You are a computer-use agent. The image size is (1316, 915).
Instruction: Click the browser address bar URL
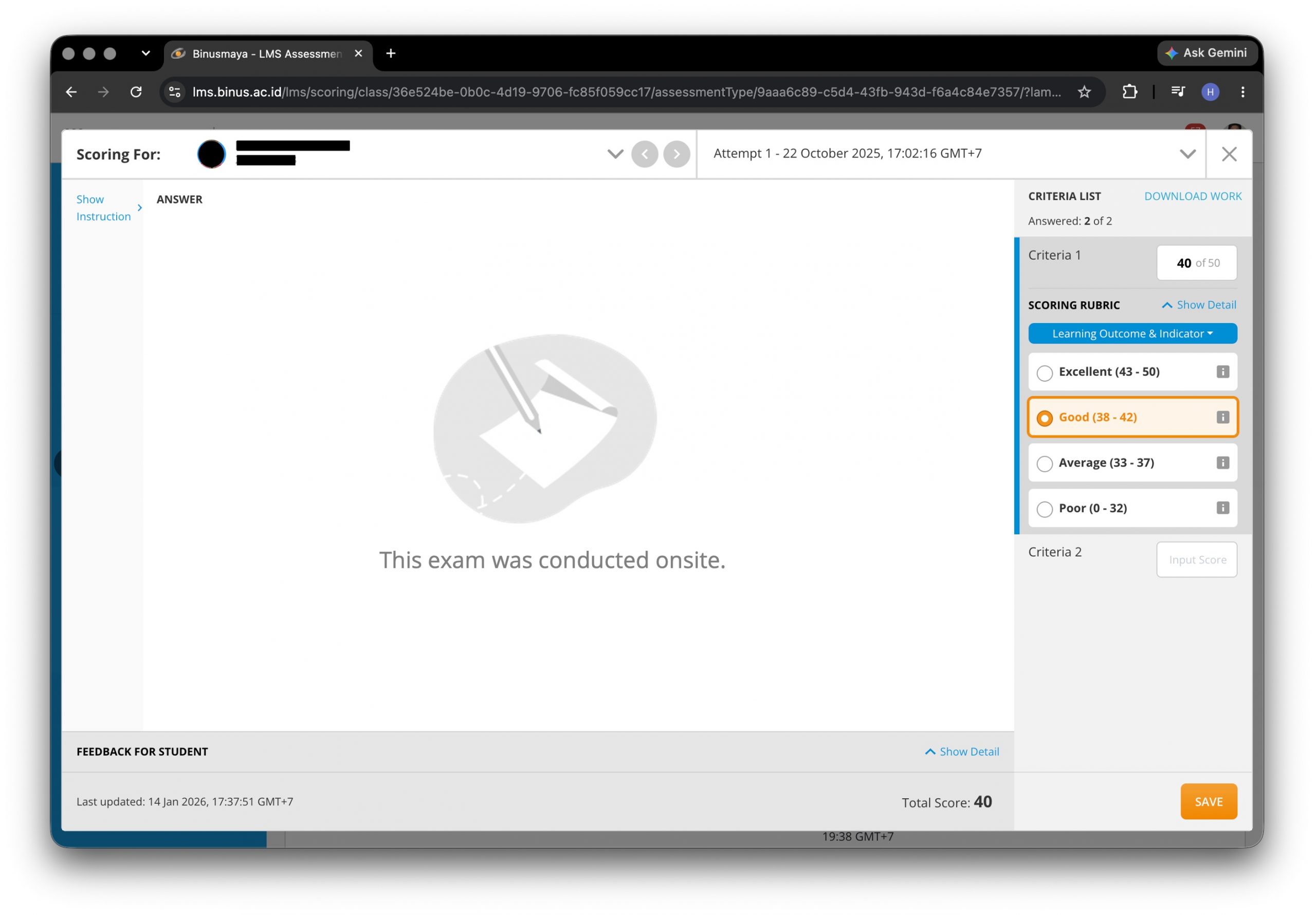coord(626,92)
